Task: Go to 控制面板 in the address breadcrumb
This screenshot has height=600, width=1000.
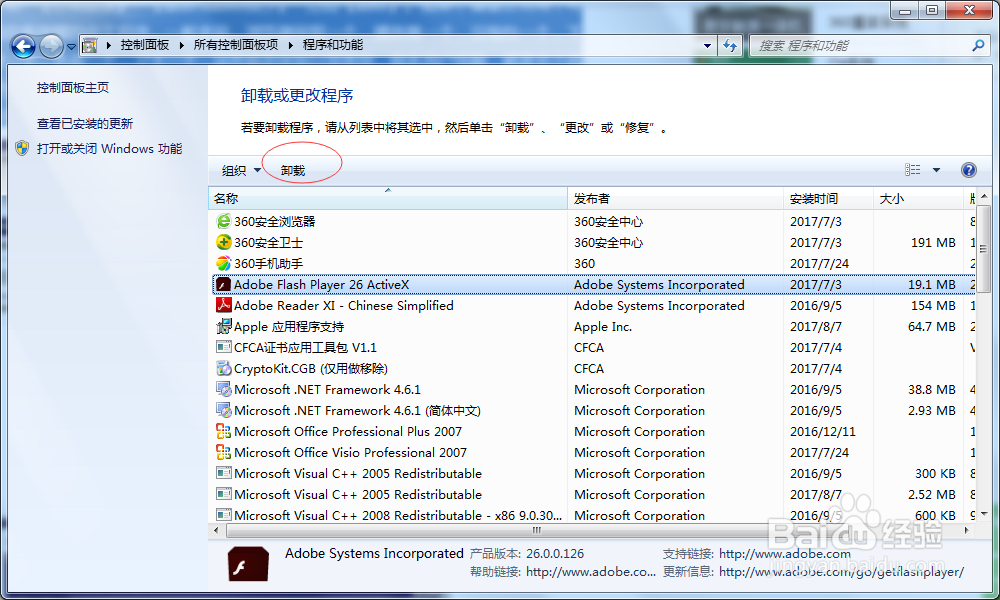Action: tap(145, 45)
